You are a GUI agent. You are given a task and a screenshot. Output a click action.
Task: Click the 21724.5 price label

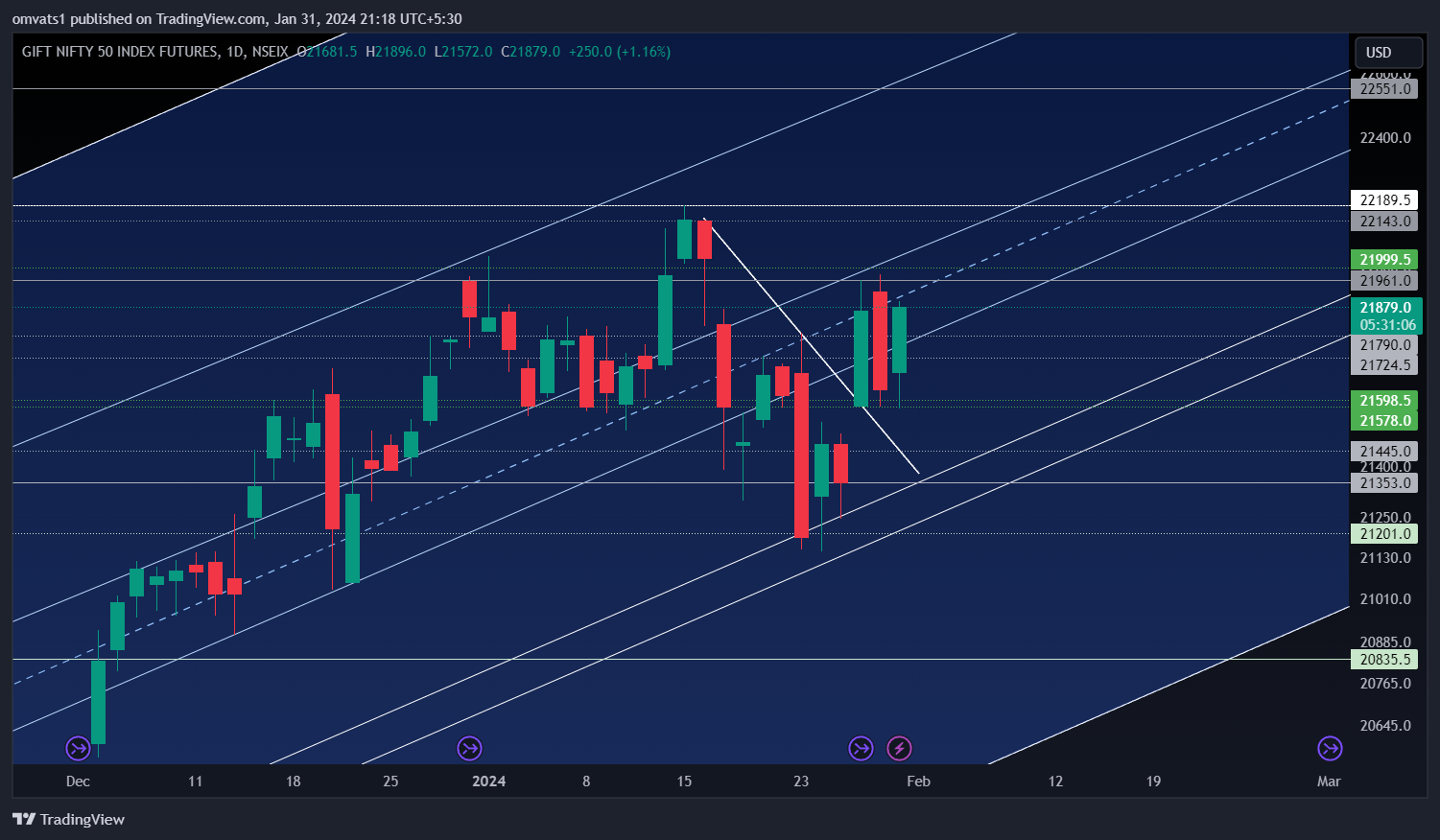coord(1386,365)
